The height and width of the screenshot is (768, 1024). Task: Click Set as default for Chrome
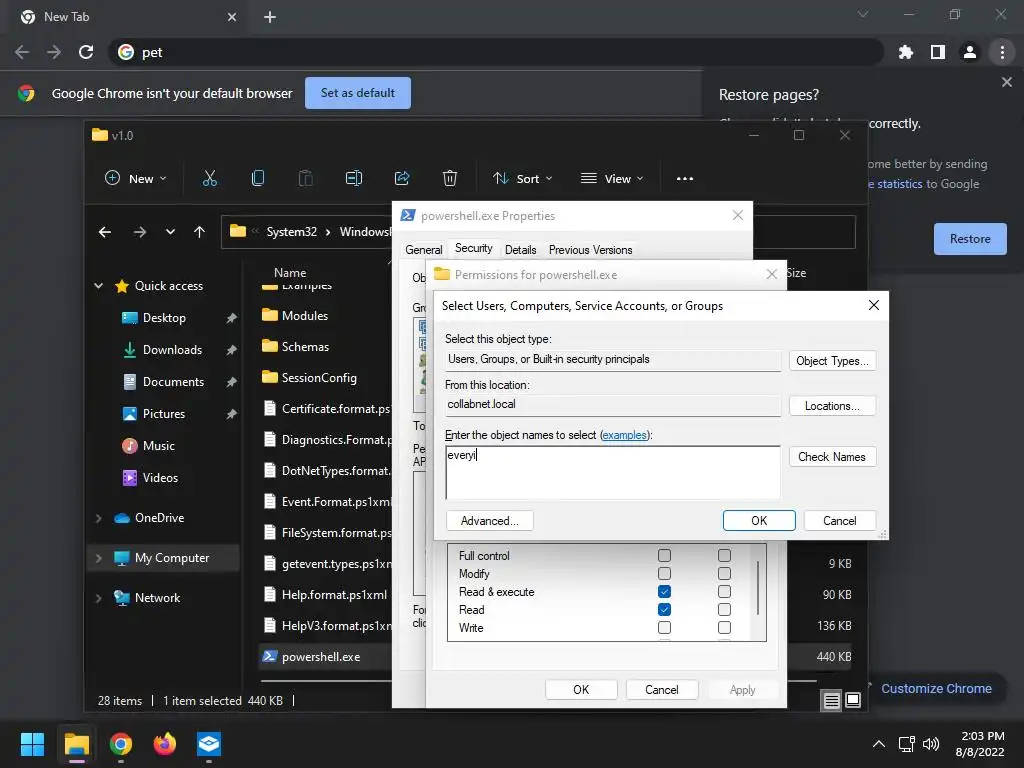click(x=358, y=93)
